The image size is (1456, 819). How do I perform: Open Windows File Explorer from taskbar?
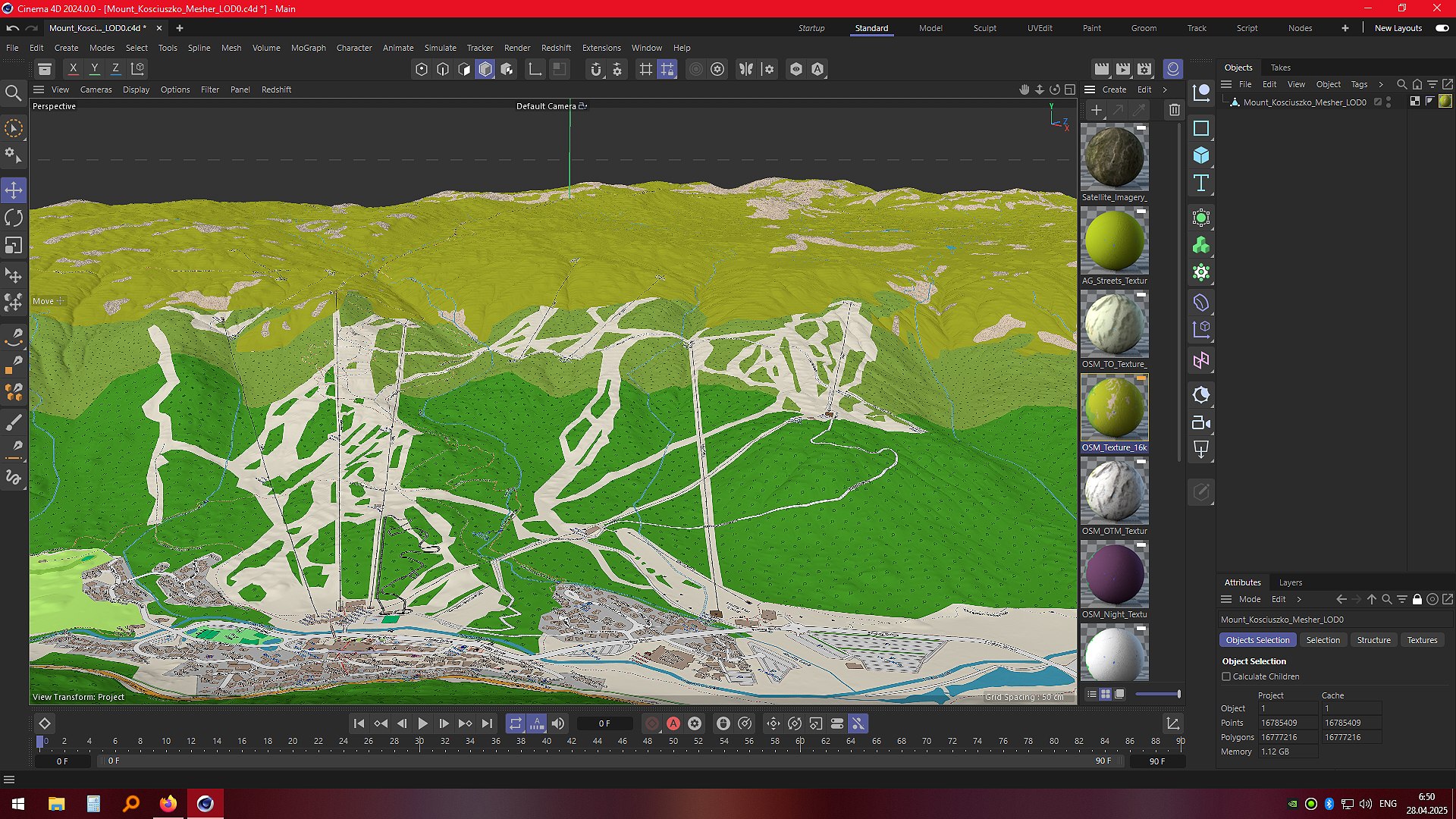pos(56,804)
